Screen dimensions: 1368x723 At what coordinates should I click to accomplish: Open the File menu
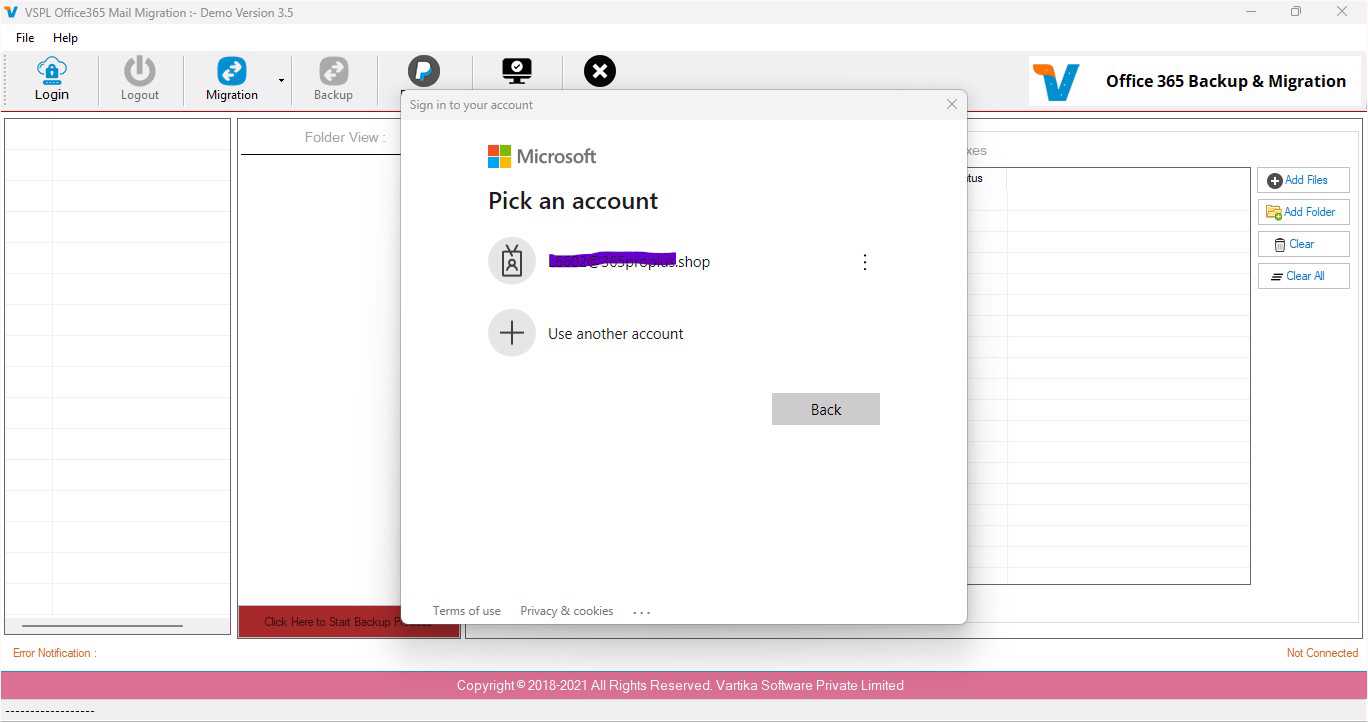point(25,37)
